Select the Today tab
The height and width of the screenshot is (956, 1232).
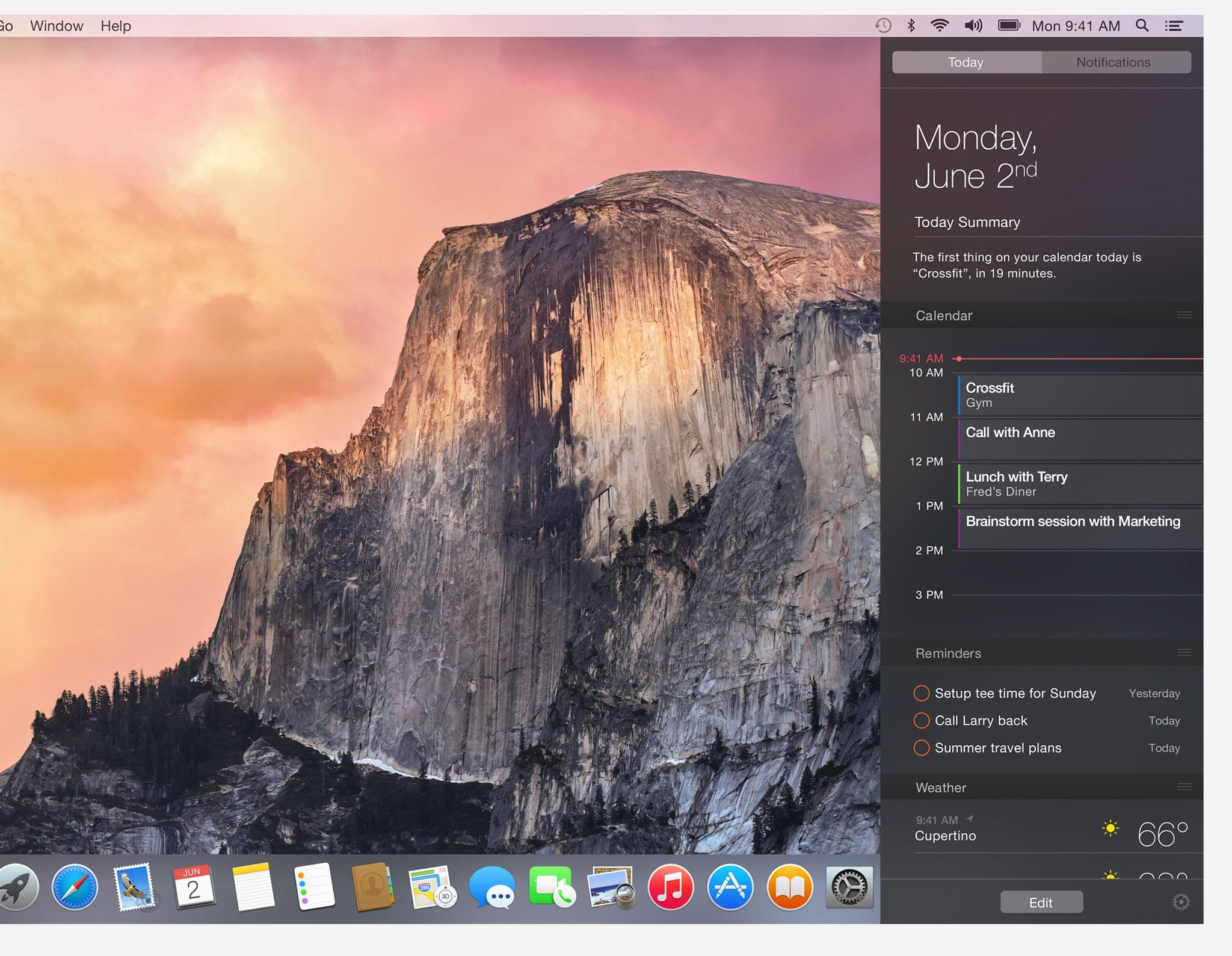click(965, 63)
